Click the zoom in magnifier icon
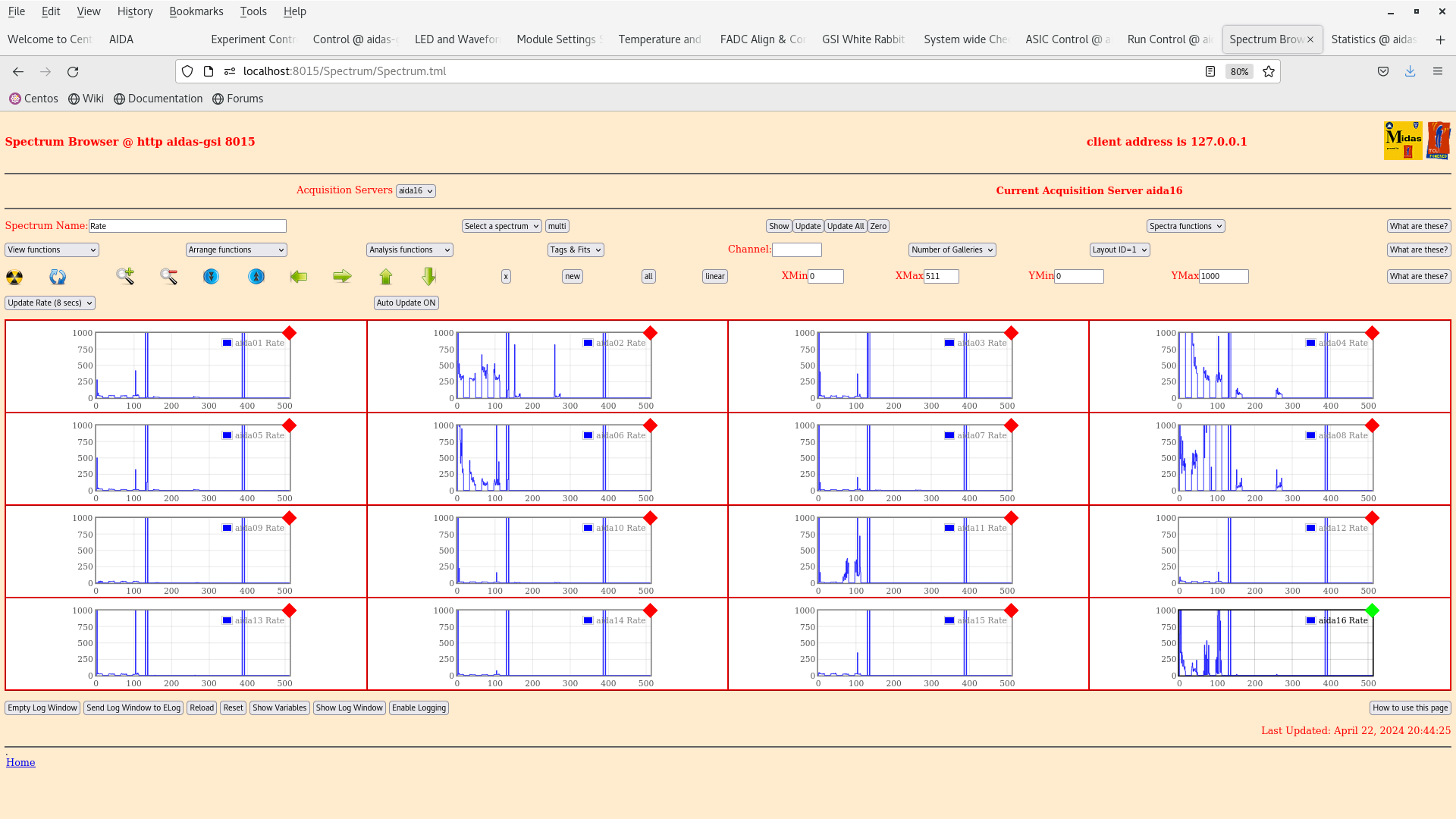 [x=125, y=276]
